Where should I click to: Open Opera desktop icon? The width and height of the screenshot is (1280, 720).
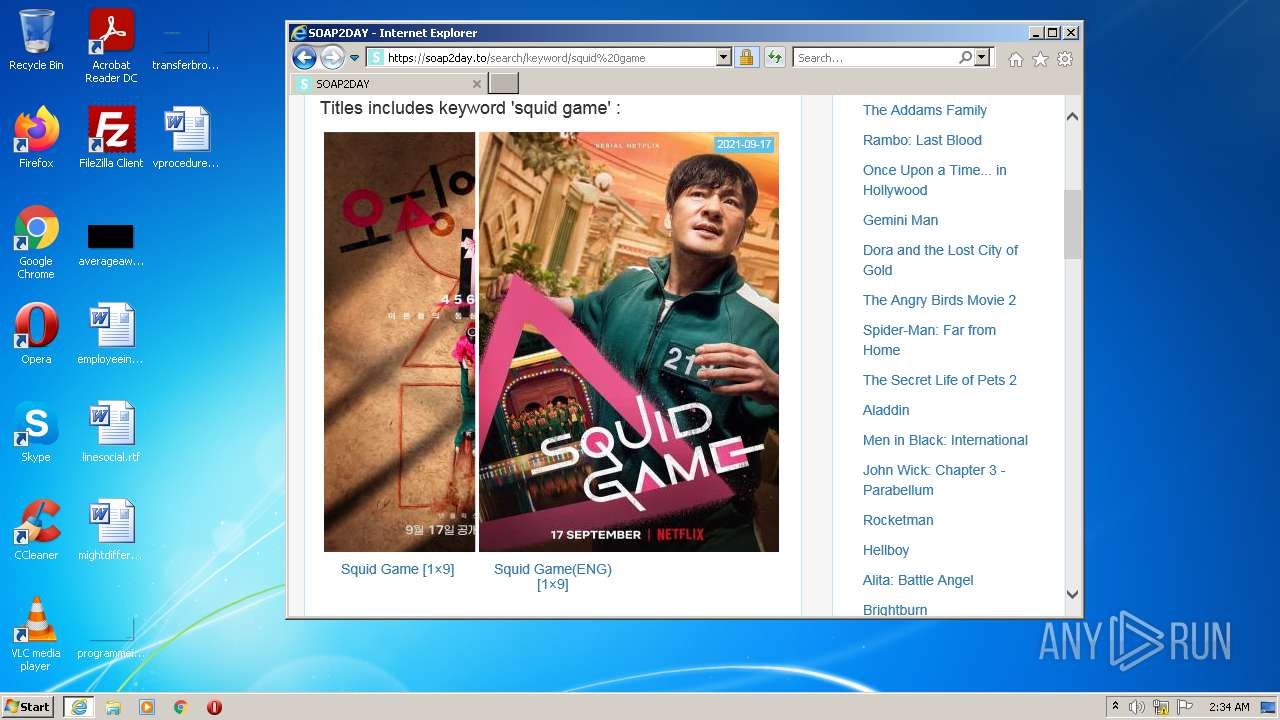point(36,334)
